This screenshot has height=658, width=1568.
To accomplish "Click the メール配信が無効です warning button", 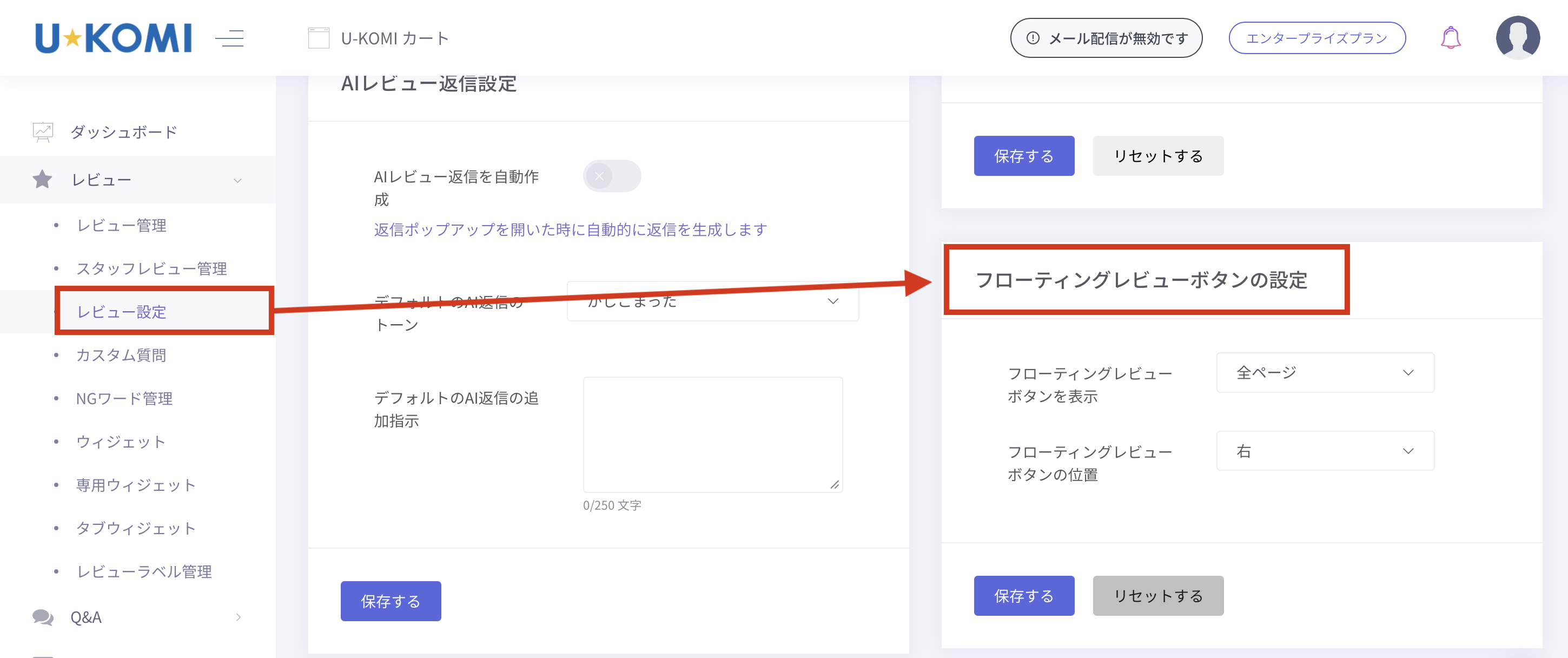I will 1106,38.
